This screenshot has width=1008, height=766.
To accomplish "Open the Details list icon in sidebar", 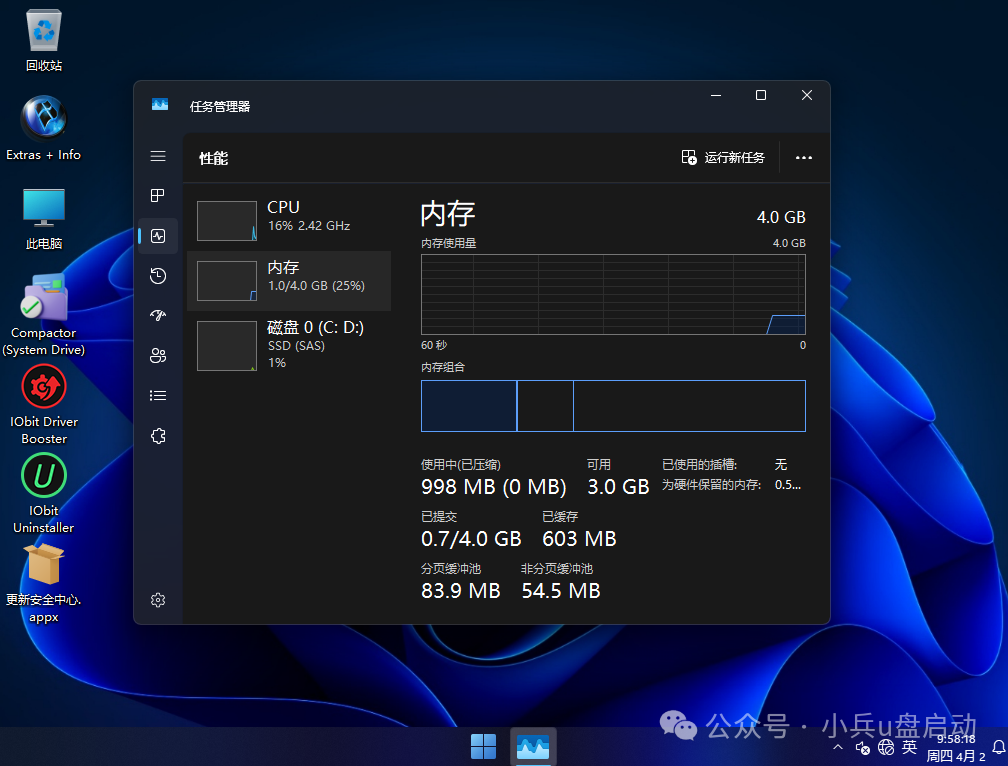I will tap(158, 396).
